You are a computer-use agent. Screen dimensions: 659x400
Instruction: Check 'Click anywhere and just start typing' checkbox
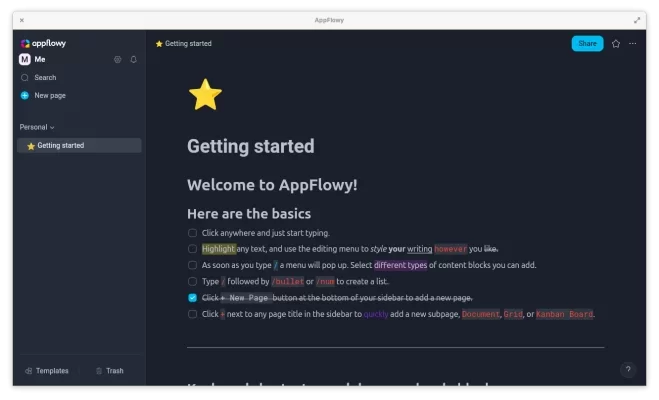[x=192, y=233]
